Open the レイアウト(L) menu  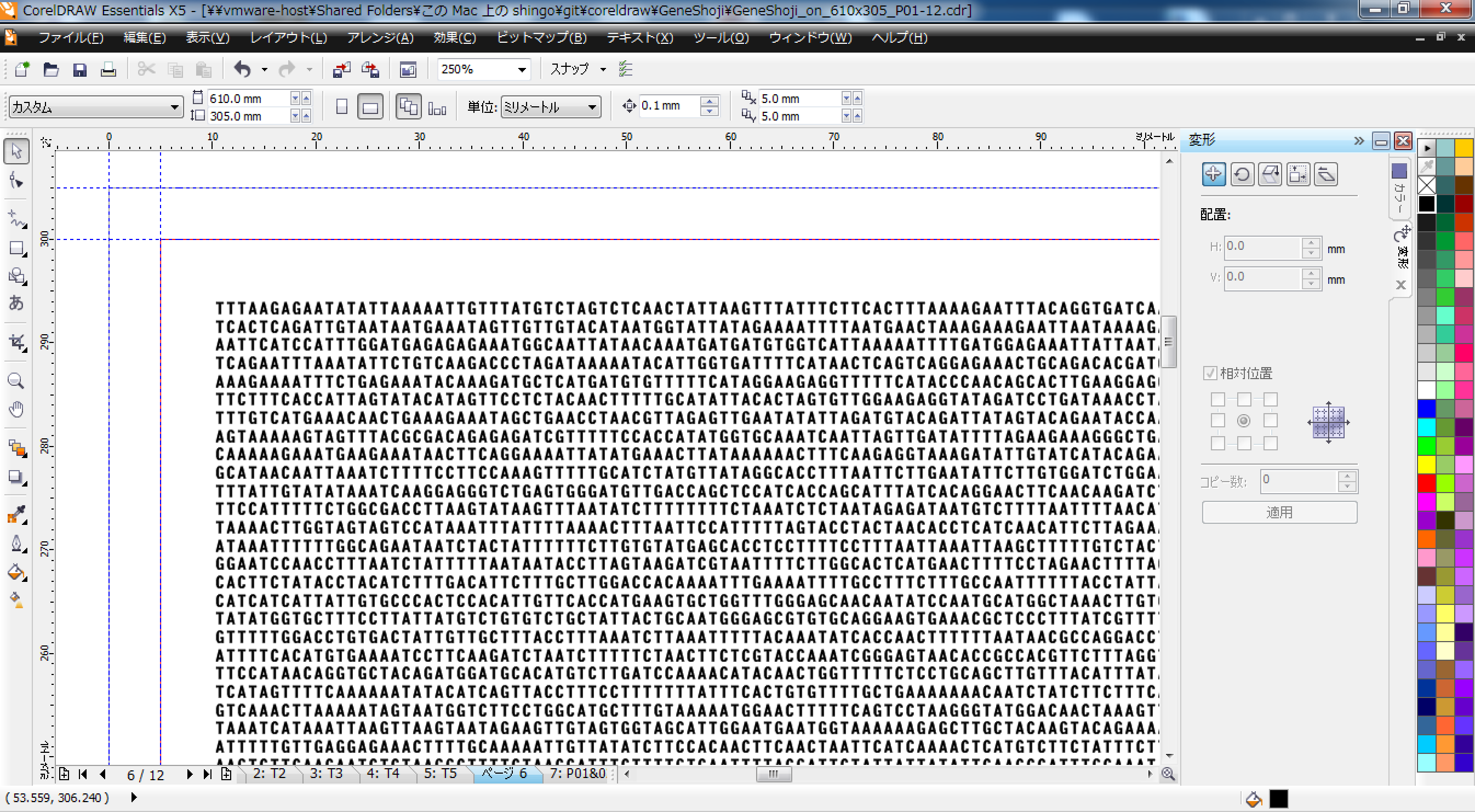tap(288, 38)
